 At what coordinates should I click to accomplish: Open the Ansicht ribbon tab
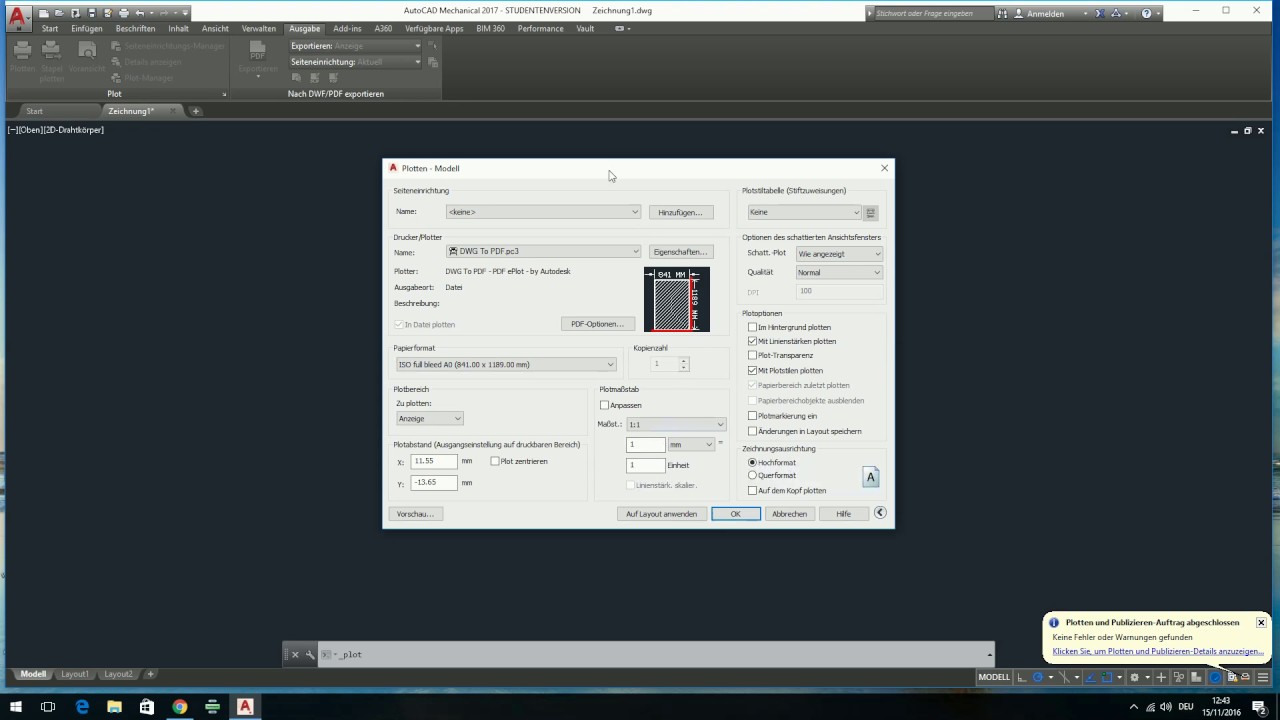point(215,29)
